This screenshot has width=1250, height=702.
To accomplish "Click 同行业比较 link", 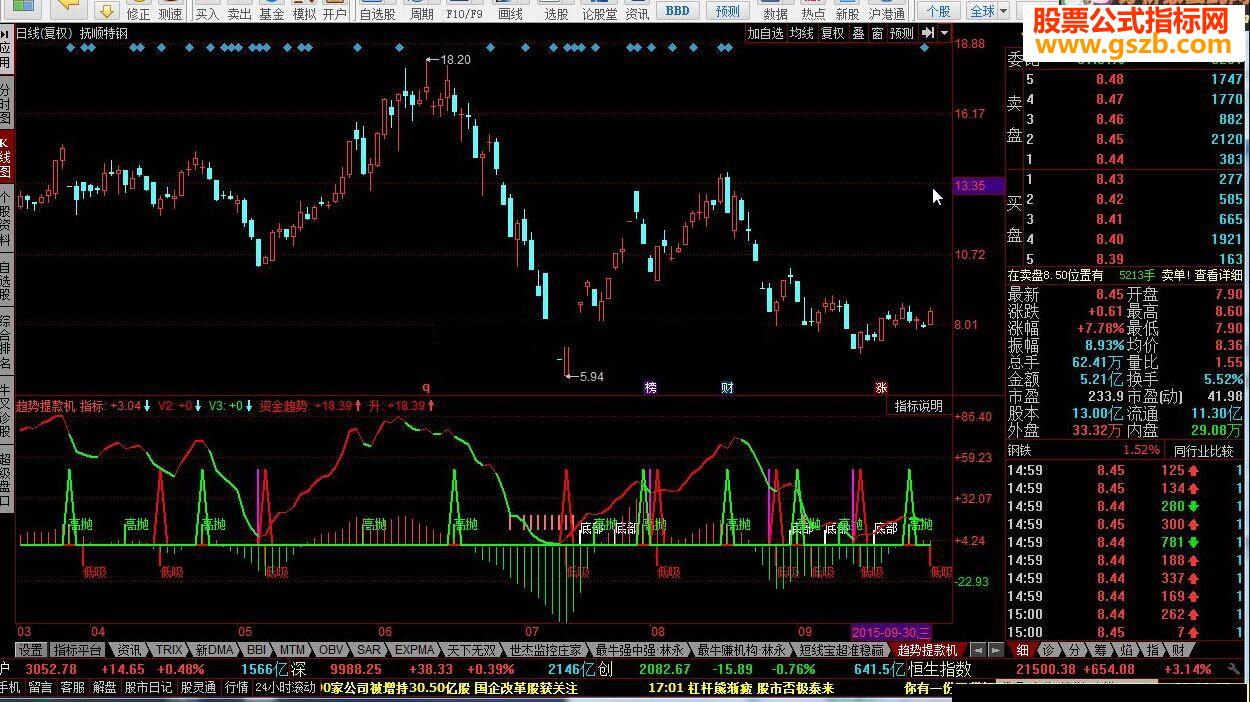I will [x=1203, y=450].
